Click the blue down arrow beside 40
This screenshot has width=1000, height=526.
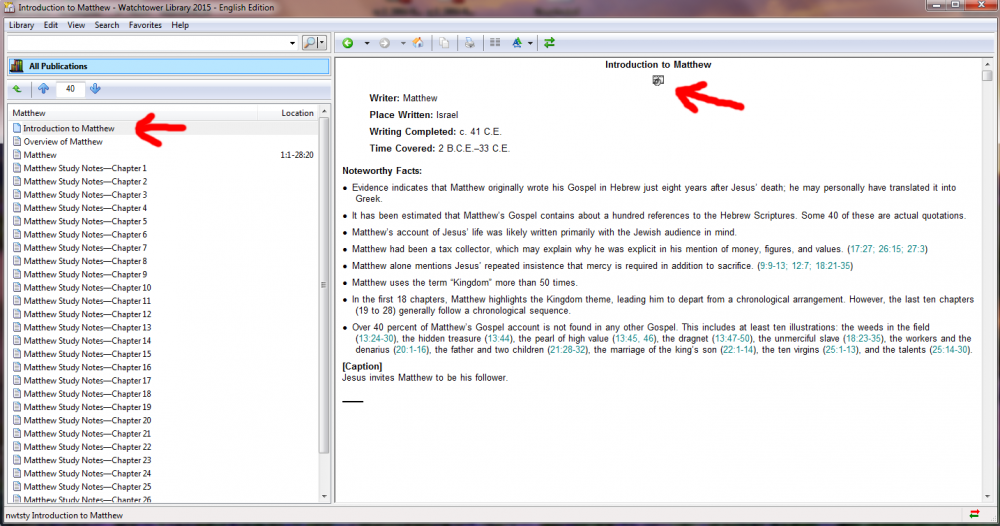(95, 89)
